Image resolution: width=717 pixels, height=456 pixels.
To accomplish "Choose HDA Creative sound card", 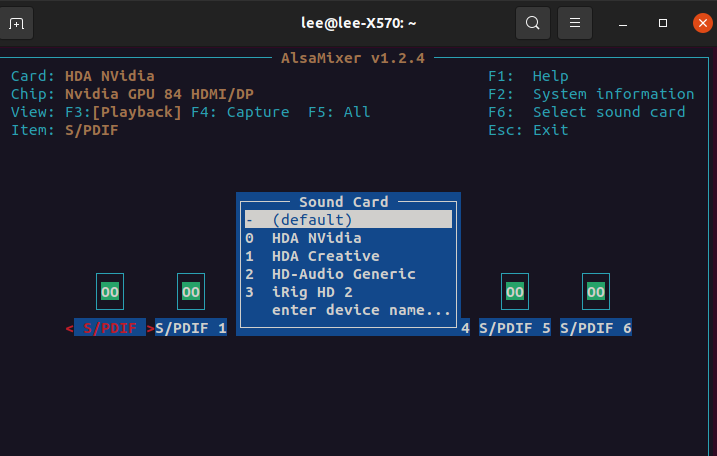I will click(348, 256).
